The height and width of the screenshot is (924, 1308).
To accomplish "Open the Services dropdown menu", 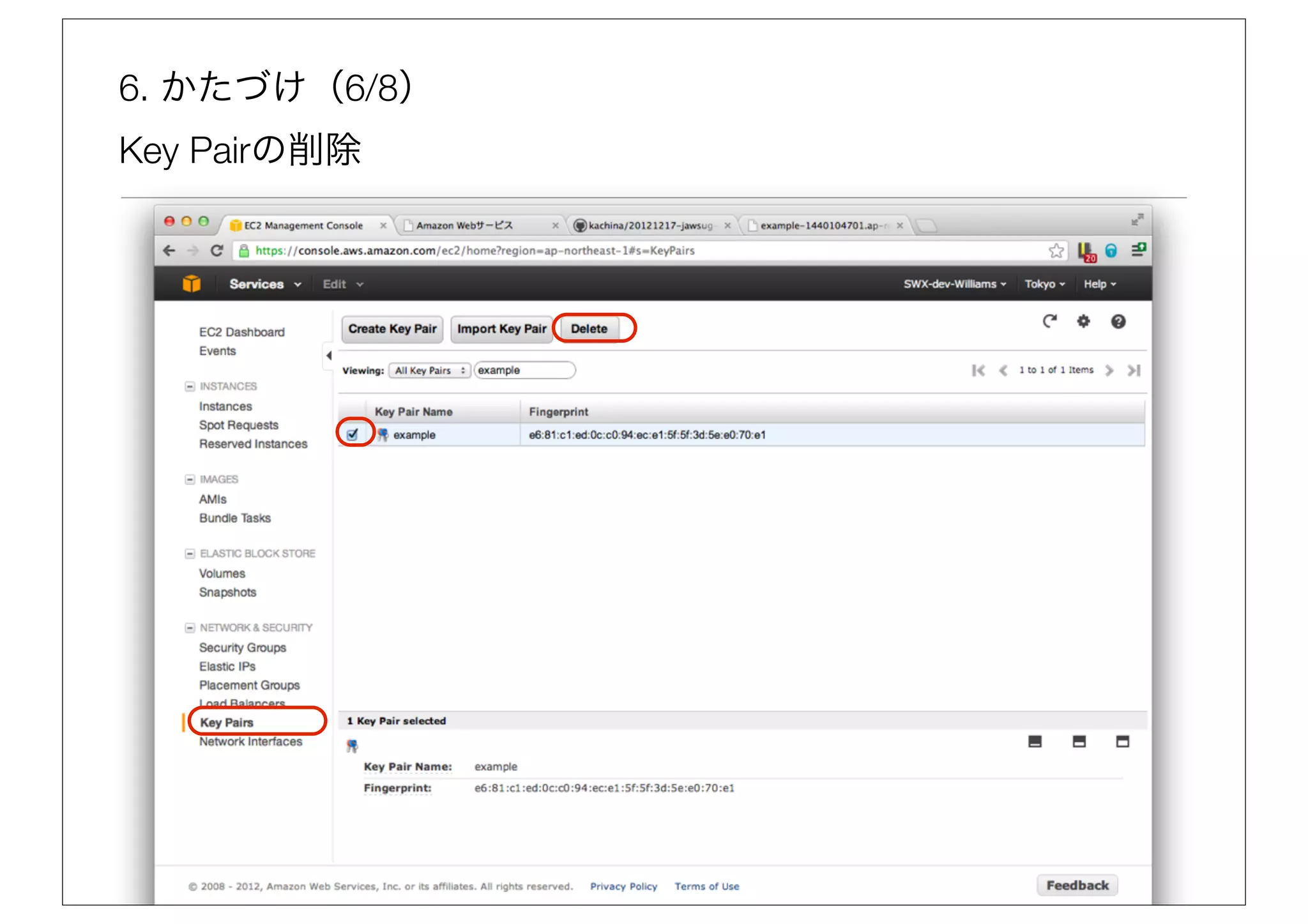I will pyautogui.click(x=265, y=284).
